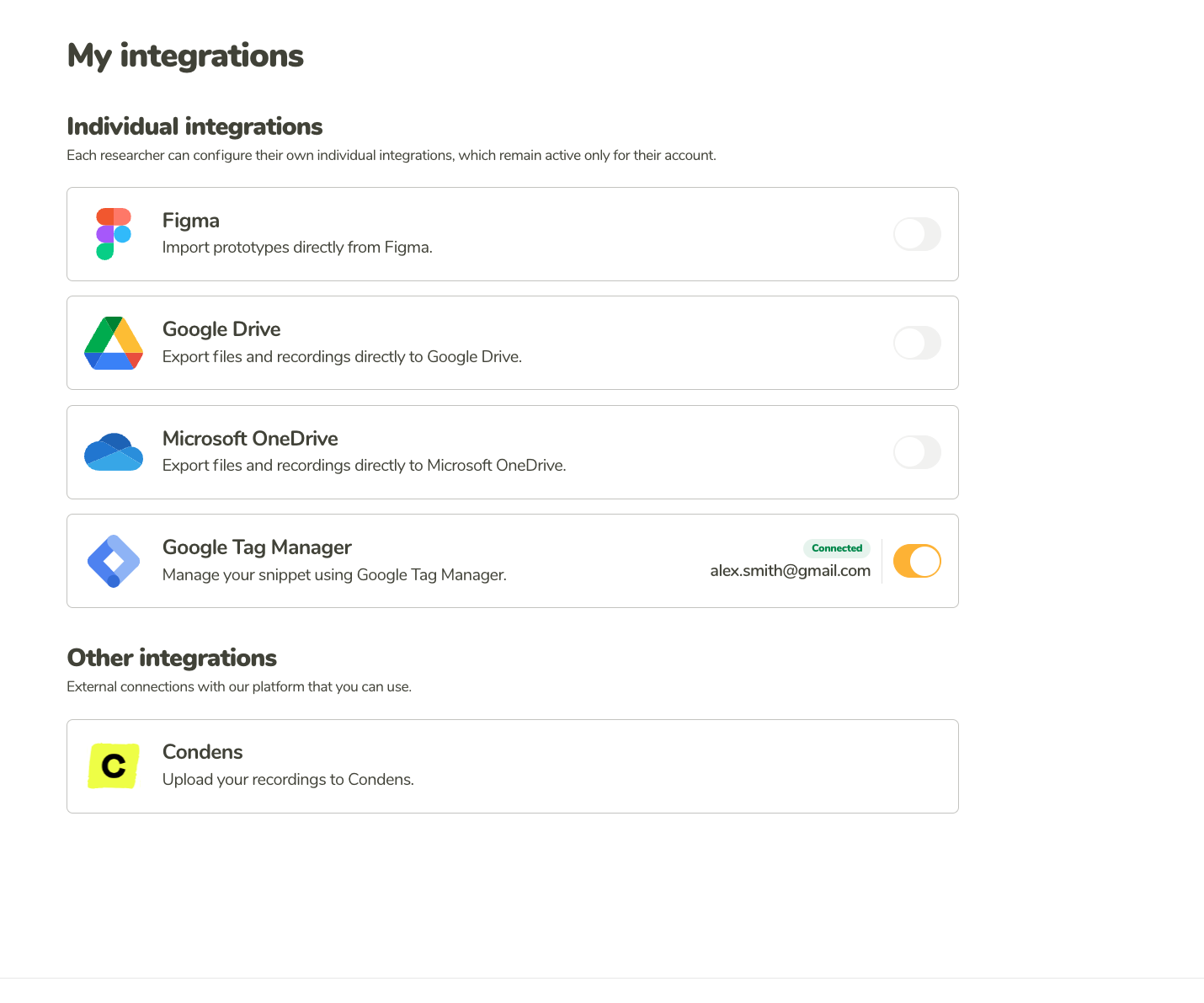Click the 'Other integrations' section heading
The height and width of the screenshot is (1003, 1204).
tap(172, 658)
